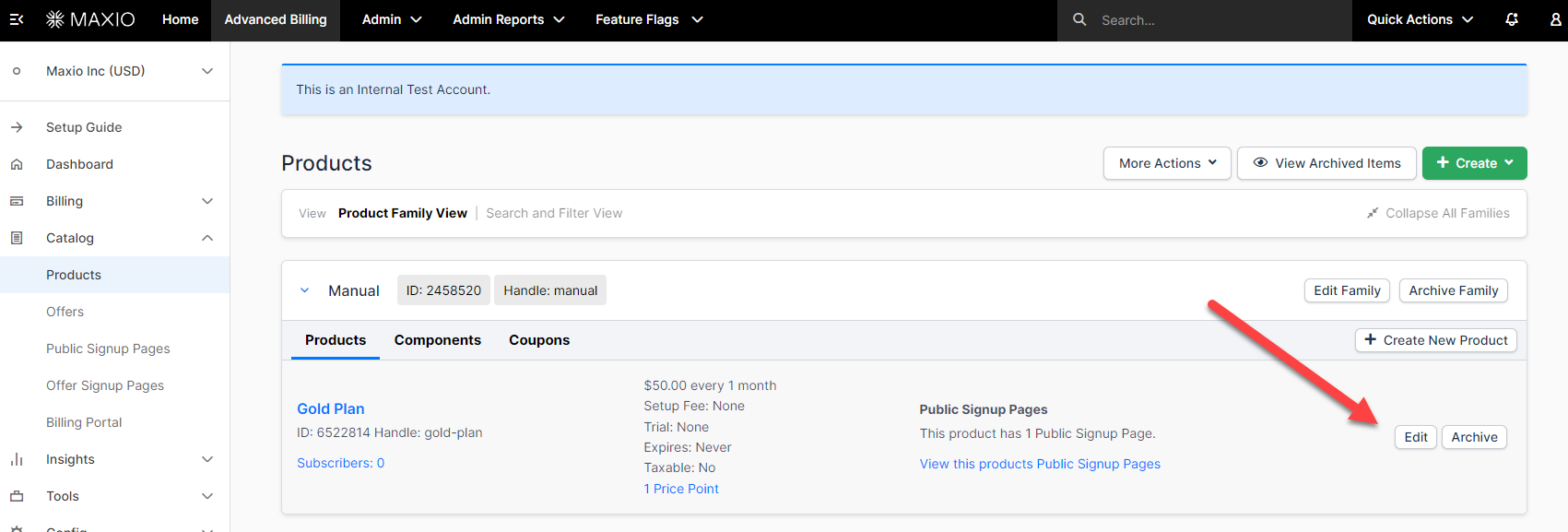Click the sidebar collapse icon beside the Maxio logo
Screen dimensions: 1568x532
[x=17, y=19]
